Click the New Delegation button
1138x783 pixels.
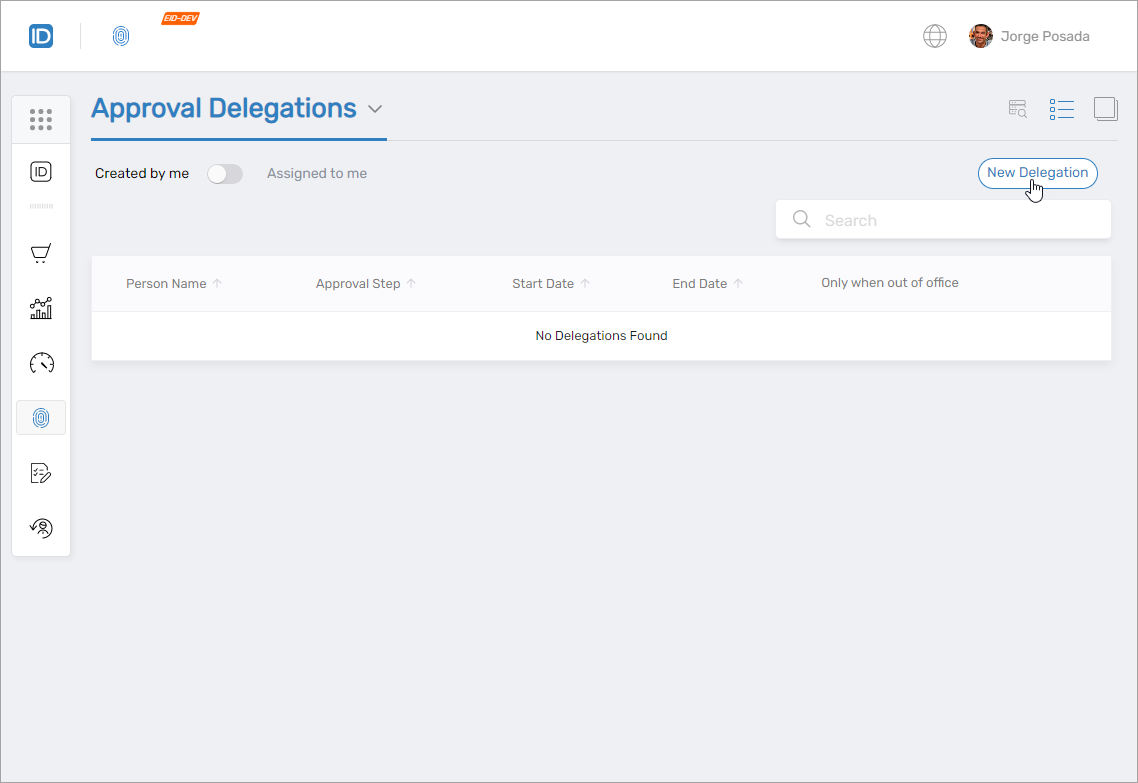[1037, 173]
